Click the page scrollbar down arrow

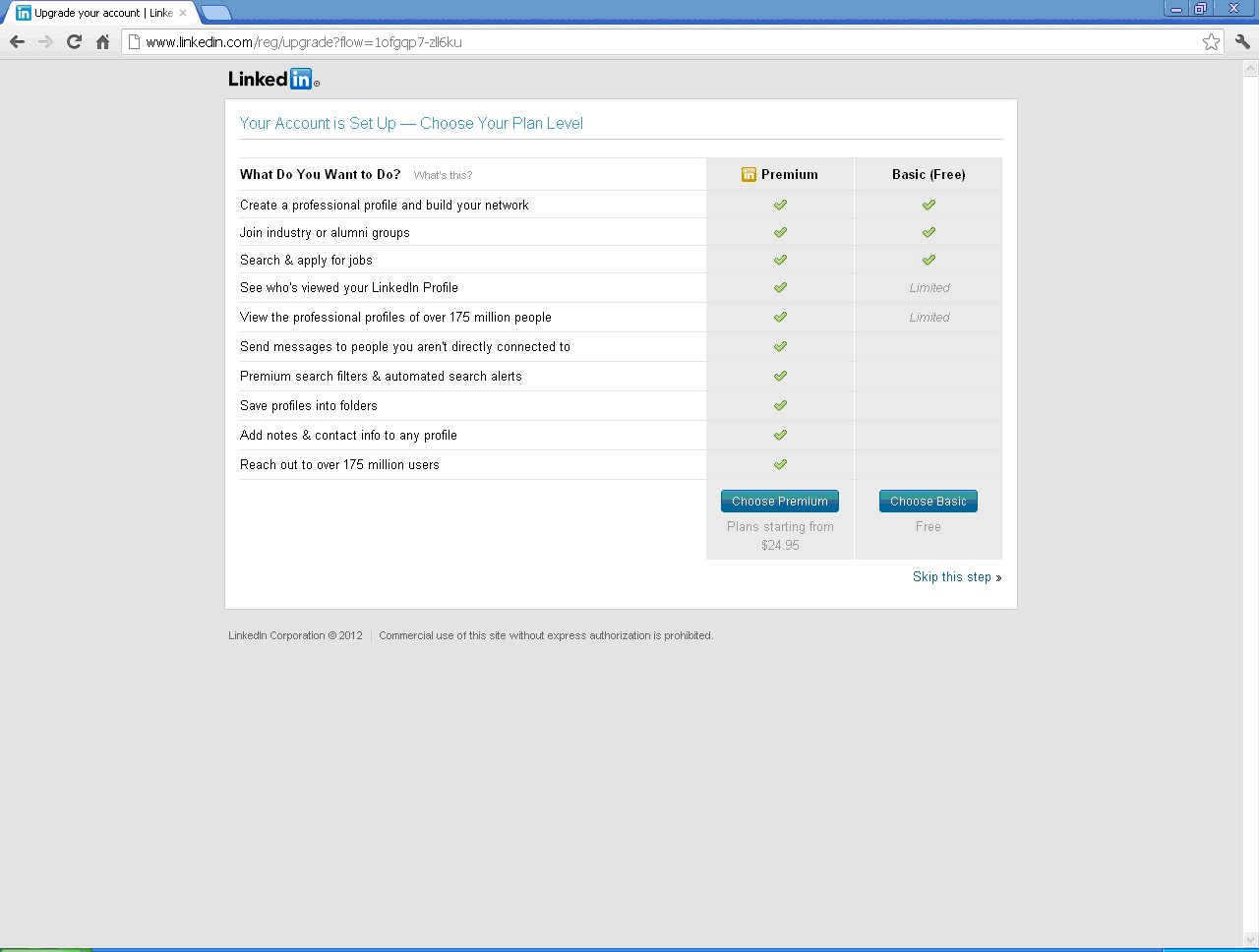[x=1251, y=939]
